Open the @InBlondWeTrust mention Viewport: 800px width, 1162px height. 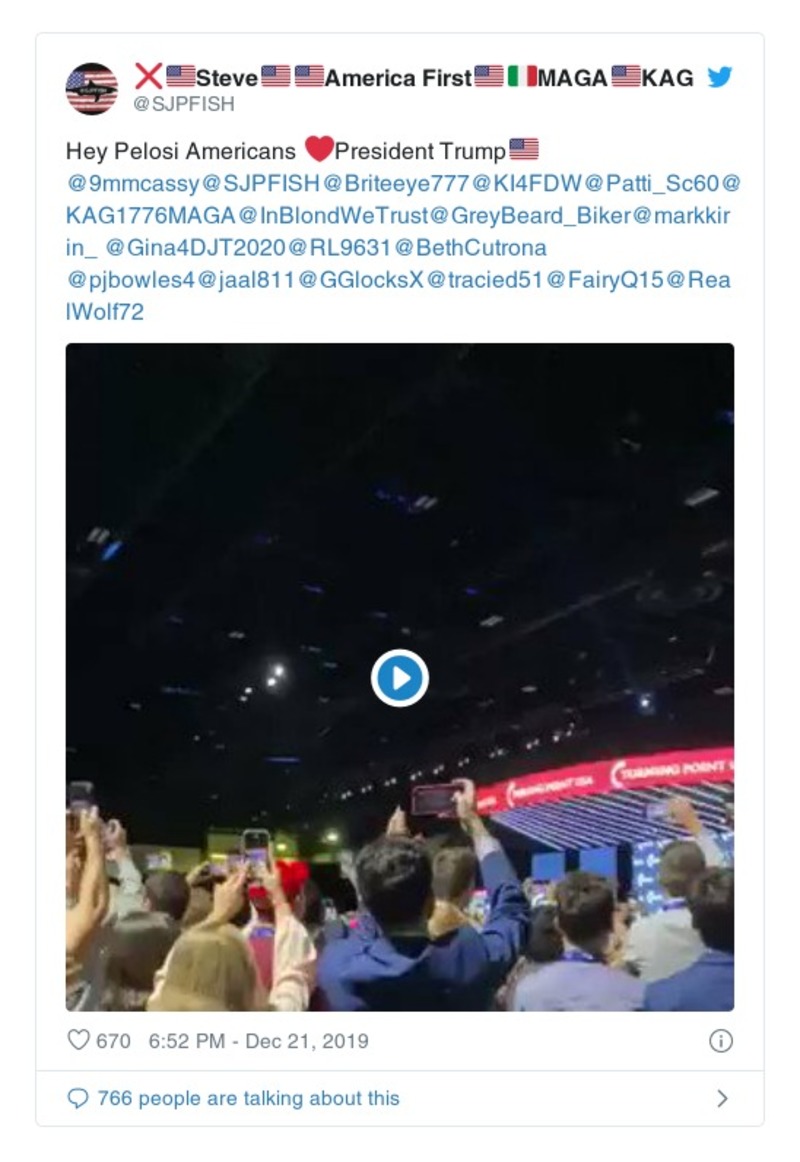(x=333, y=216)
